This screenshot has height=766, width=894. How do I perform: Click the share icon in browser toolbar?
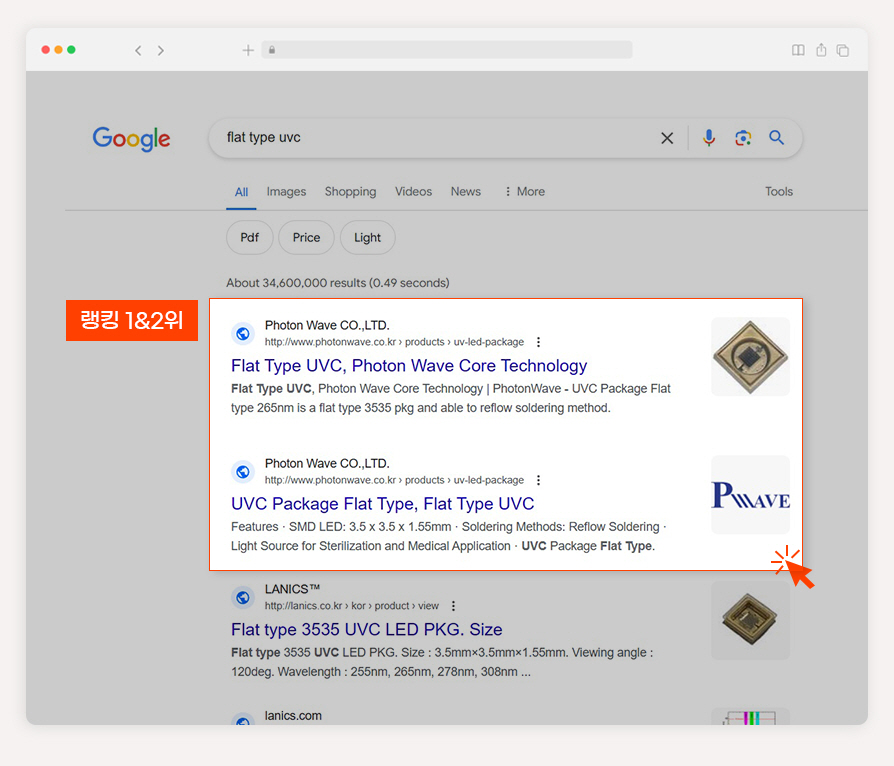pyautogui.click(x=821, y=50)
